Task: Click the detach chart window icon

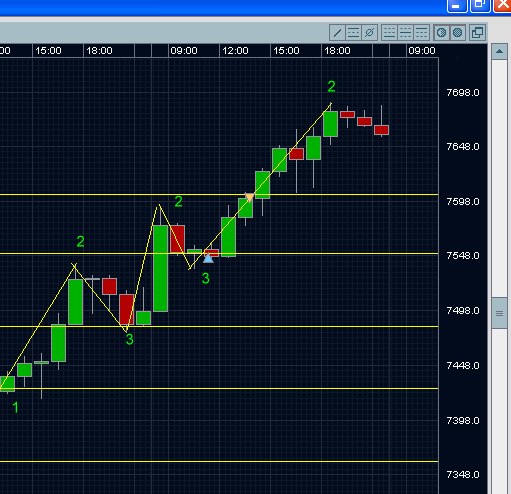Action: [x=477, y=33]
